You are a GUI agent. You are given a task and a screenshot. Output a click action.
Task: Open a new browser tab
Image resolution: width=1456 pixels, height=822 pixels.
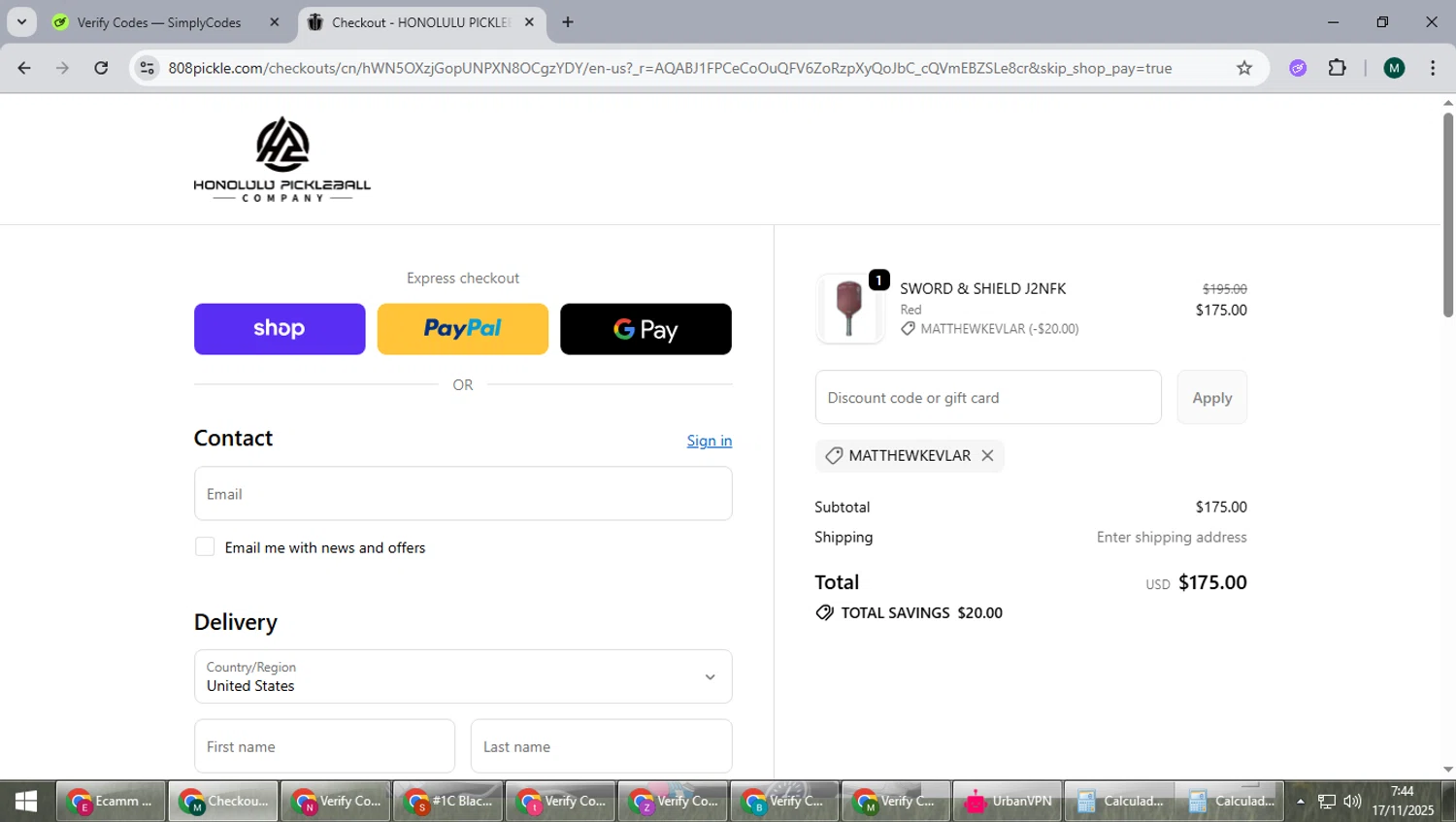[568, 22]
